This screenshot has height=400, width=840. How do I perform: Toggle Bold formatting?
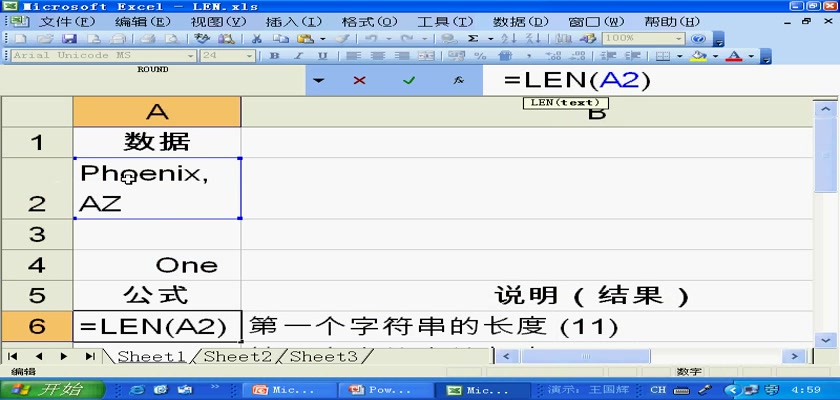click(x=274, y=56)
